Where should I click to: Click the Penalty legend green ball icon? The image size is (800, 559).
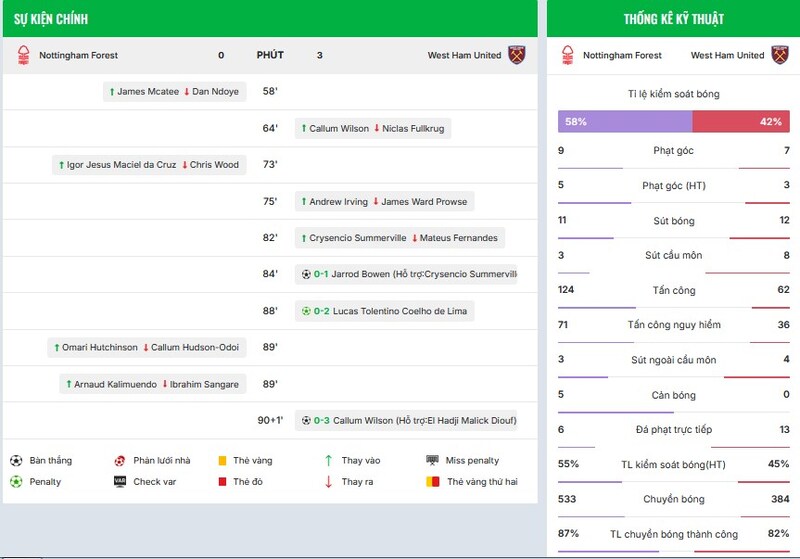pos(16,481)
